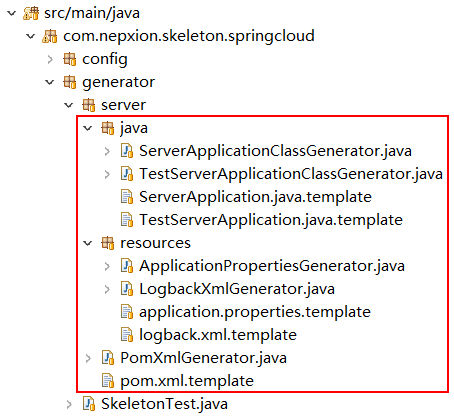454x419 pixels.
Task: Click the config package icon
Action: coord(69,59)
